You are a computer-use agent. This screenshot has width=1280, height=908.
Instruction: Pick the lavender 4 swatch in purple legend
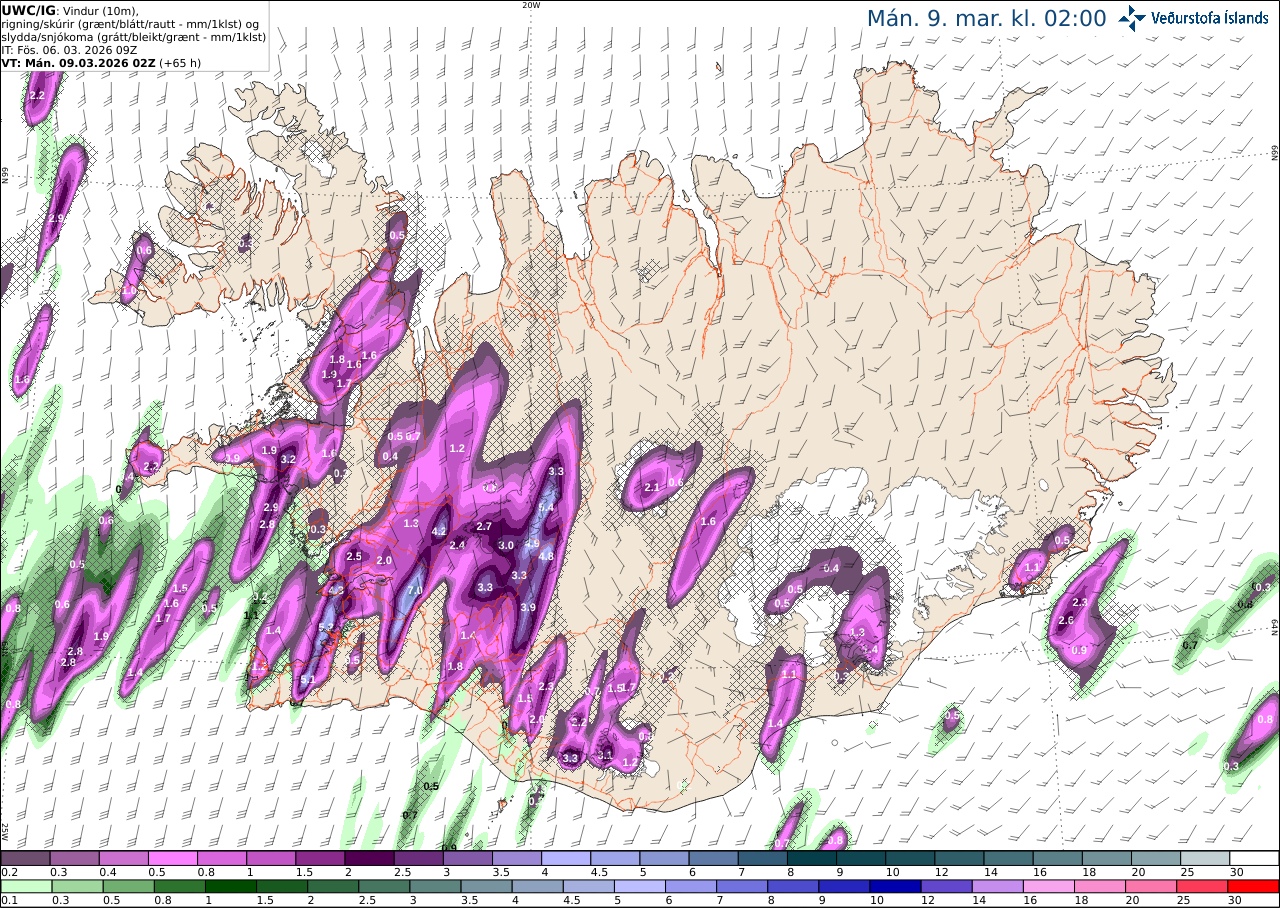click(566, 858)
